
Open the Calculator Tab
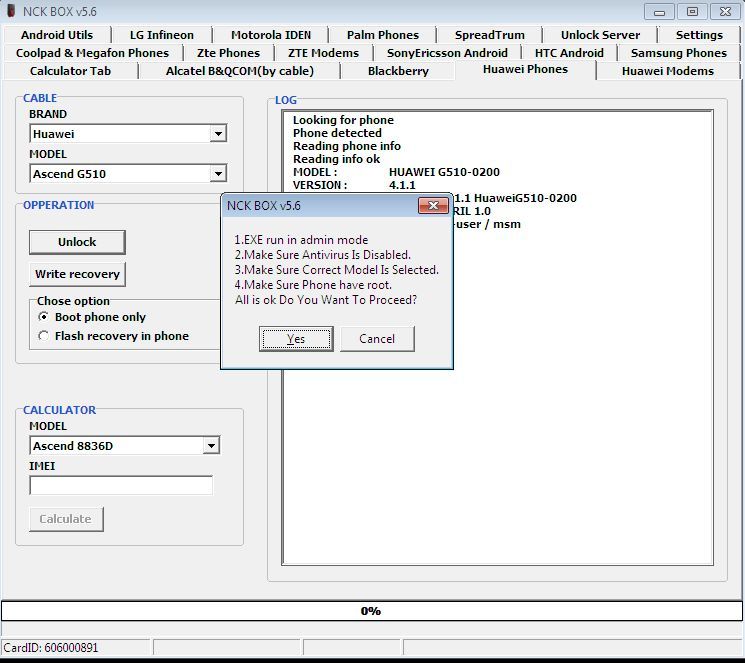(x=70, y=71)
